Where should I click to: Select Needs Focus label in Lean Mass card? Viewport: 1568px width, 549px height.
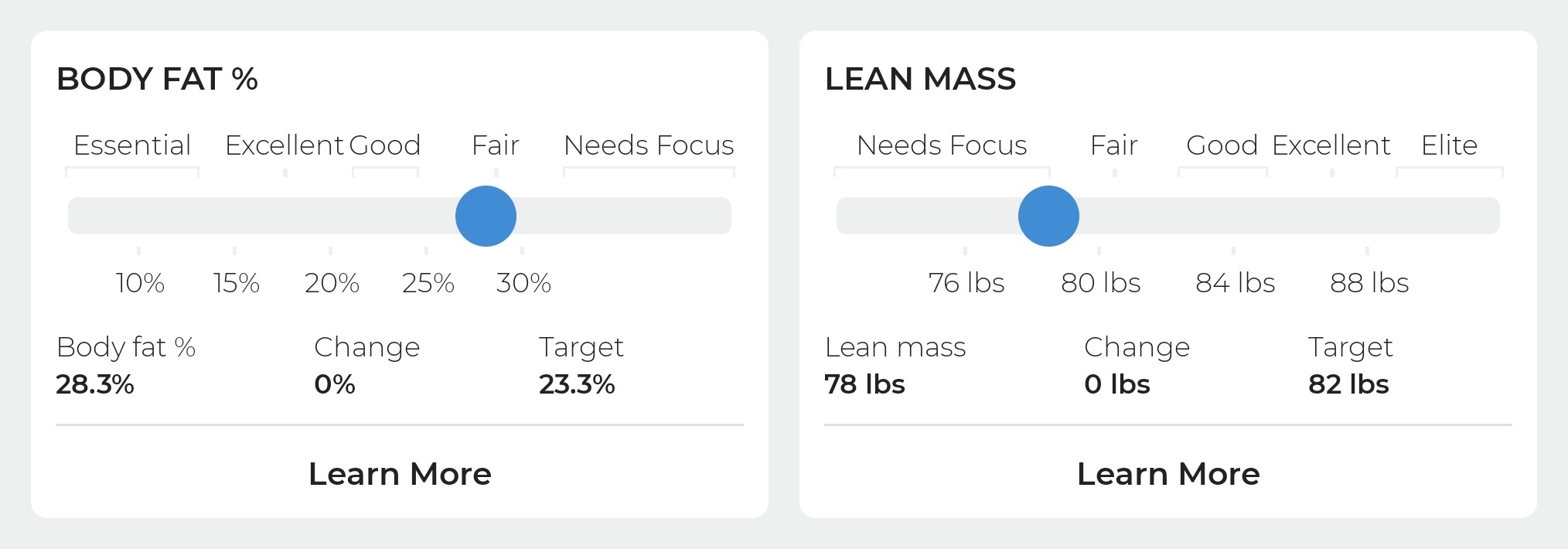[942, 145]
